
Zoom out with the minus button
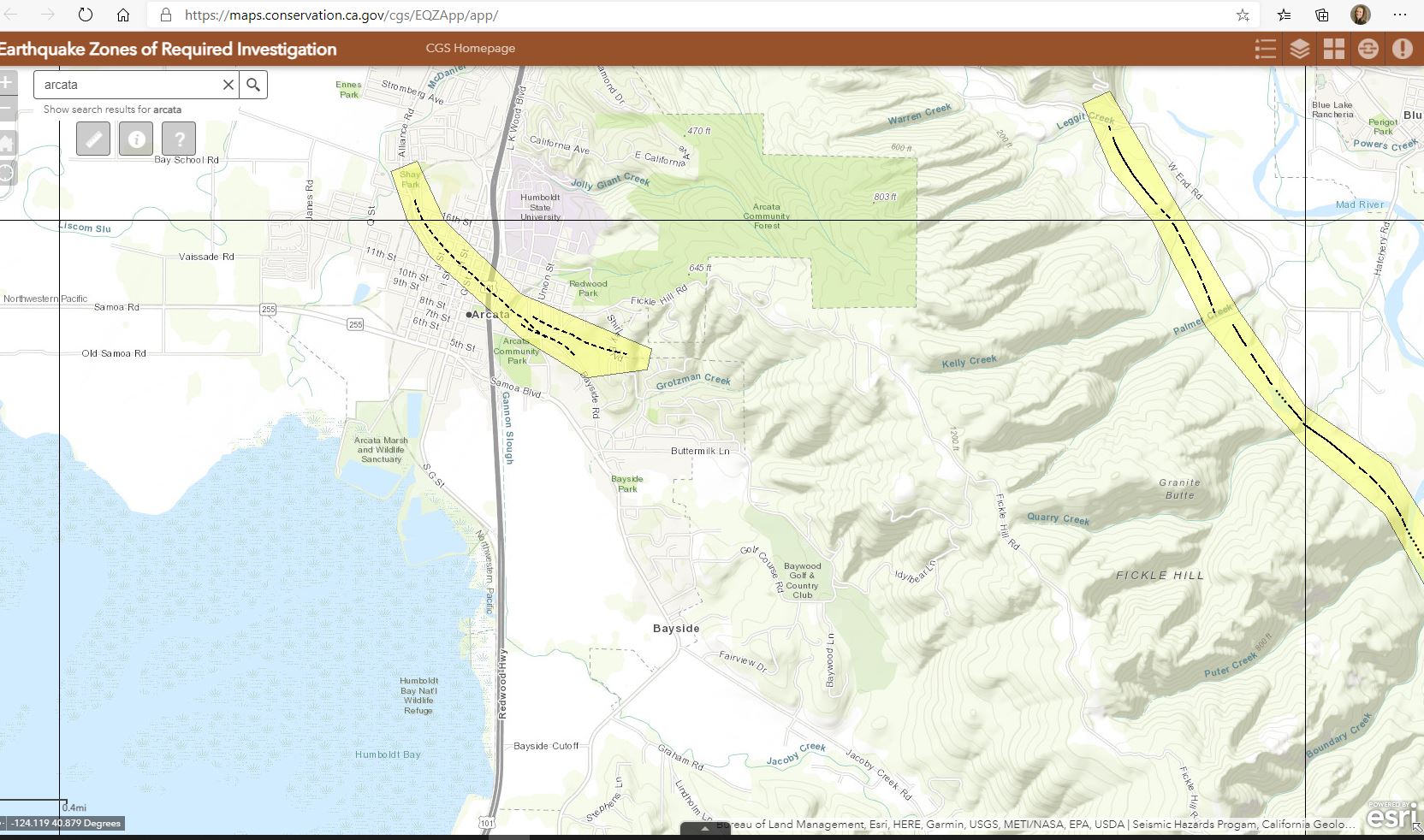click(7, 109)
